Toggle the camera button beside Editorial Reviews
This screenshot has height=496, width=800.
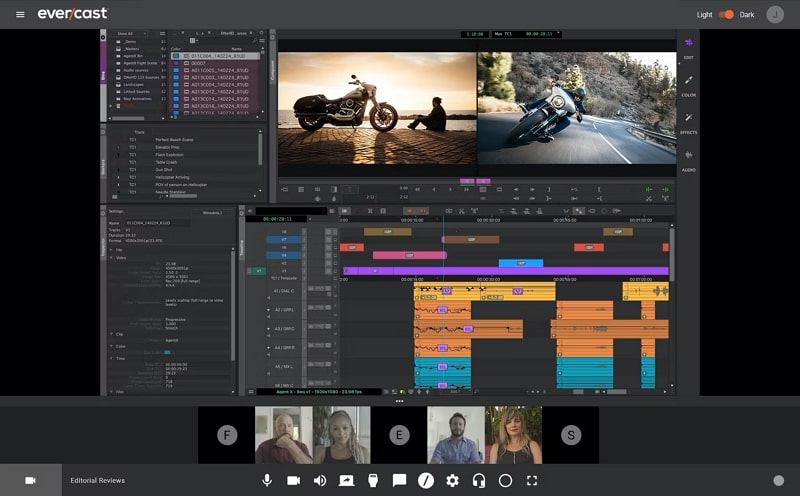click(31, 480)
